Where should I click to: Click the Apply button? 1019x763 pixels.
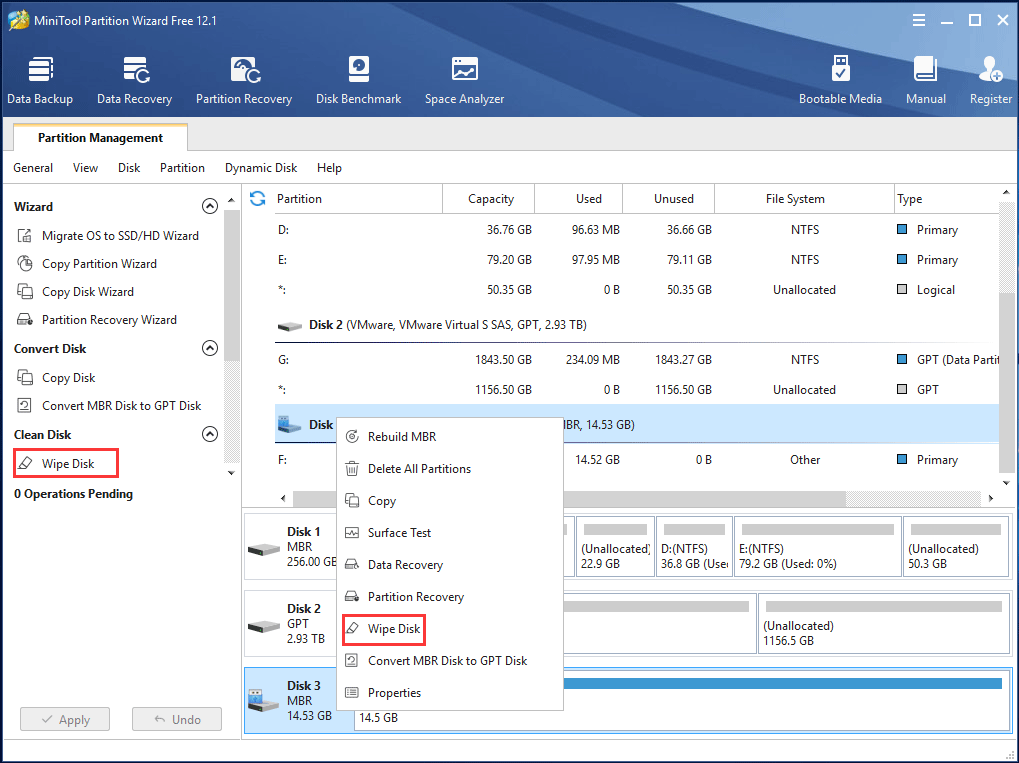point(64,719)
